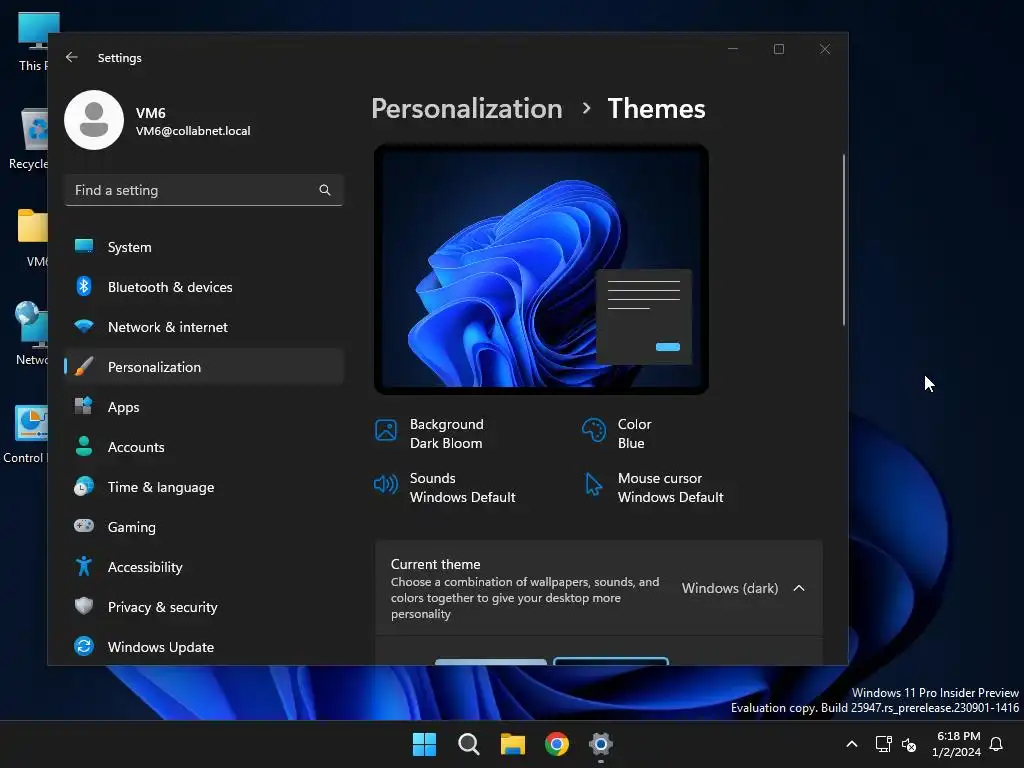Open Privacy & security settings
This screenshot has height=768, width=1024.
[204, 607]
